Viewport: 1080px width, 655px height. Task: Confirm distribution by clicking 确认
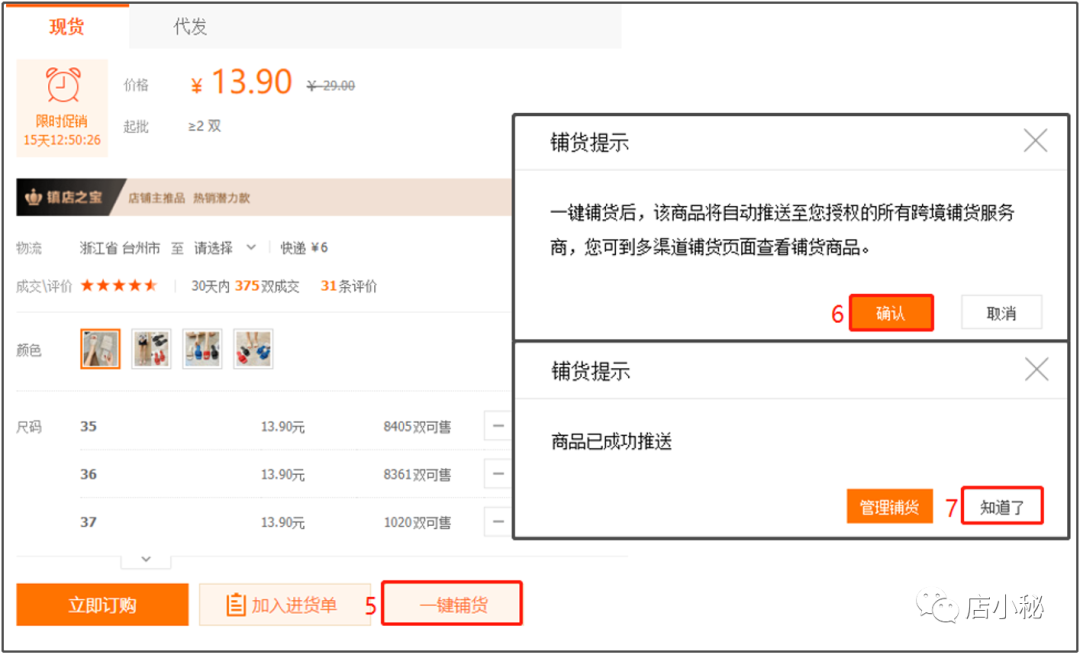(x=891, y=312)
